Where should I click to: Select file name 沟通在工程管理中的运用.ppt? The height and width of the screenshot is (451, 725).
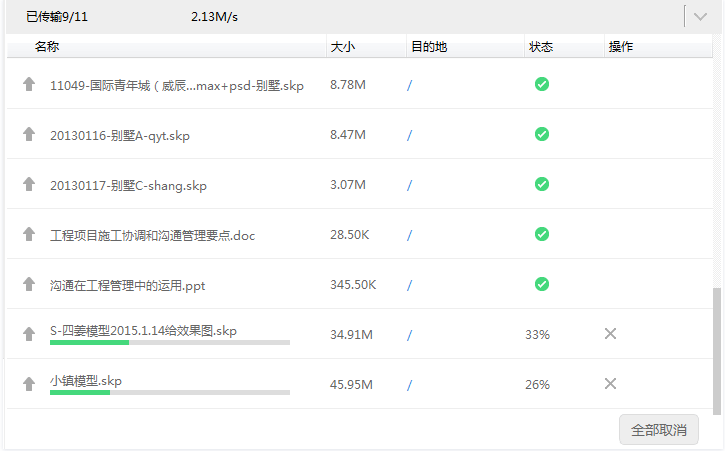point(128,285)
